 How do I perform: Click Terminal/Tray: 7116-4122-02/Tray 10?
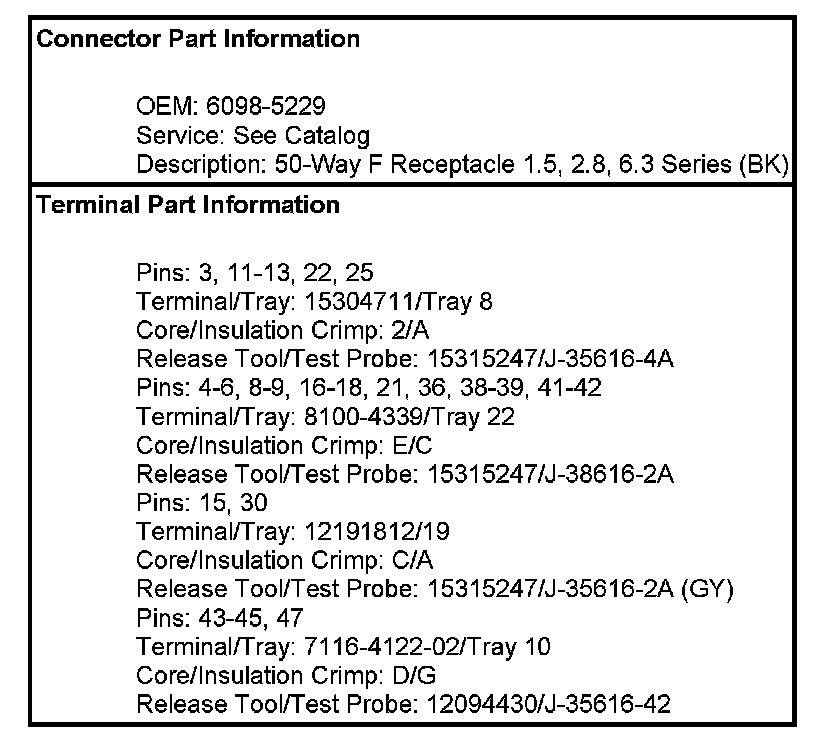[343, 647]
